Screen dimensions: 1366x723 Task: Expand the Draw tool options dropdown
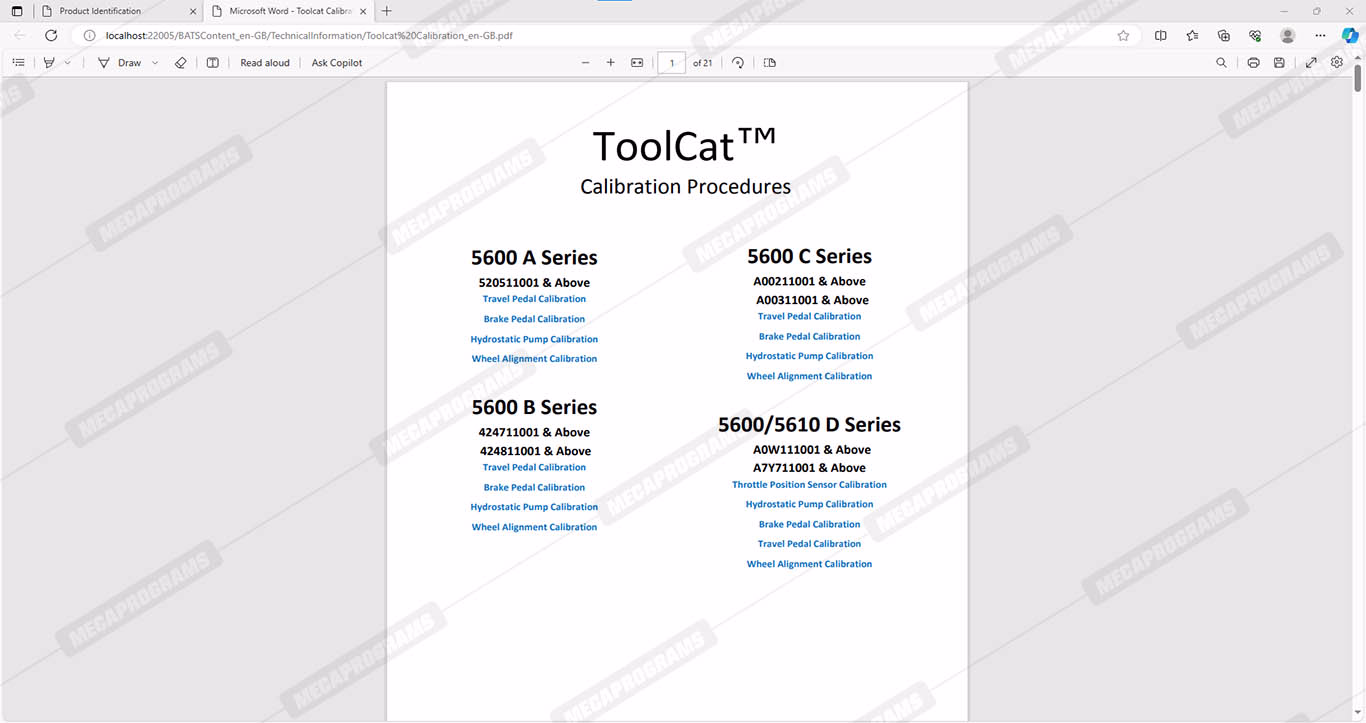[155, 62]
